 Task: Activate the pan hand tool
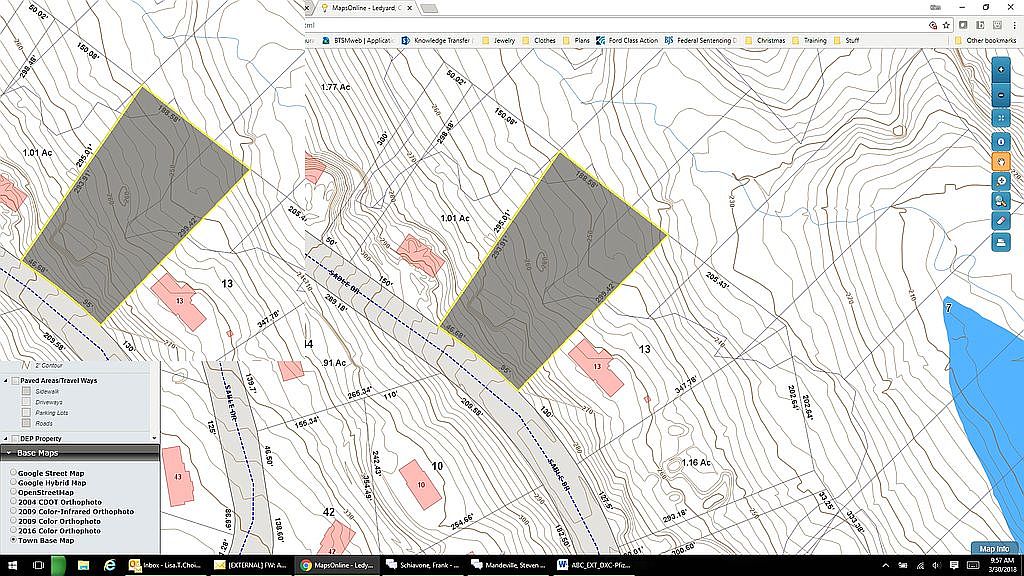coord(1001,161)
